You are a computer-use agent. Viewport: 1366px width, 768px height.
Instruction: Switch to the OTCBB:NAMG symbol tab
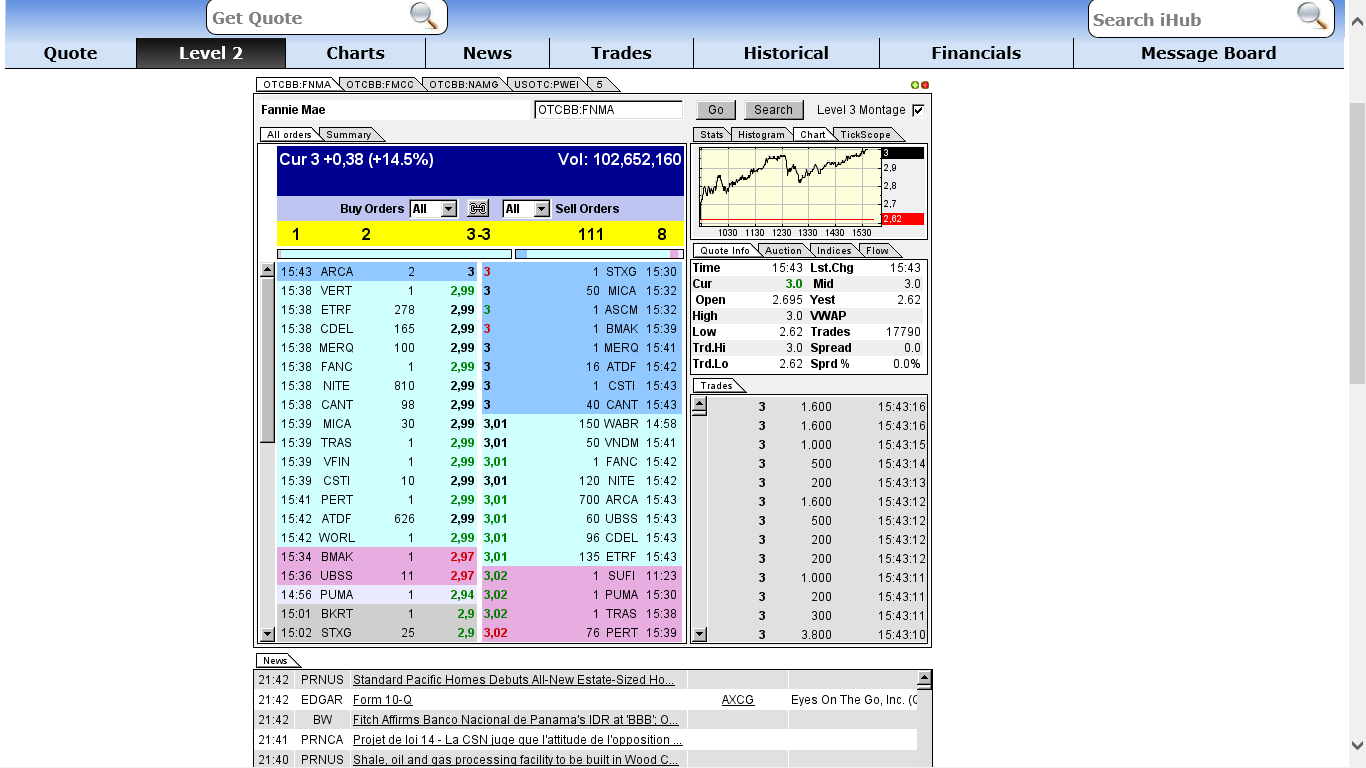pos(464,85)
